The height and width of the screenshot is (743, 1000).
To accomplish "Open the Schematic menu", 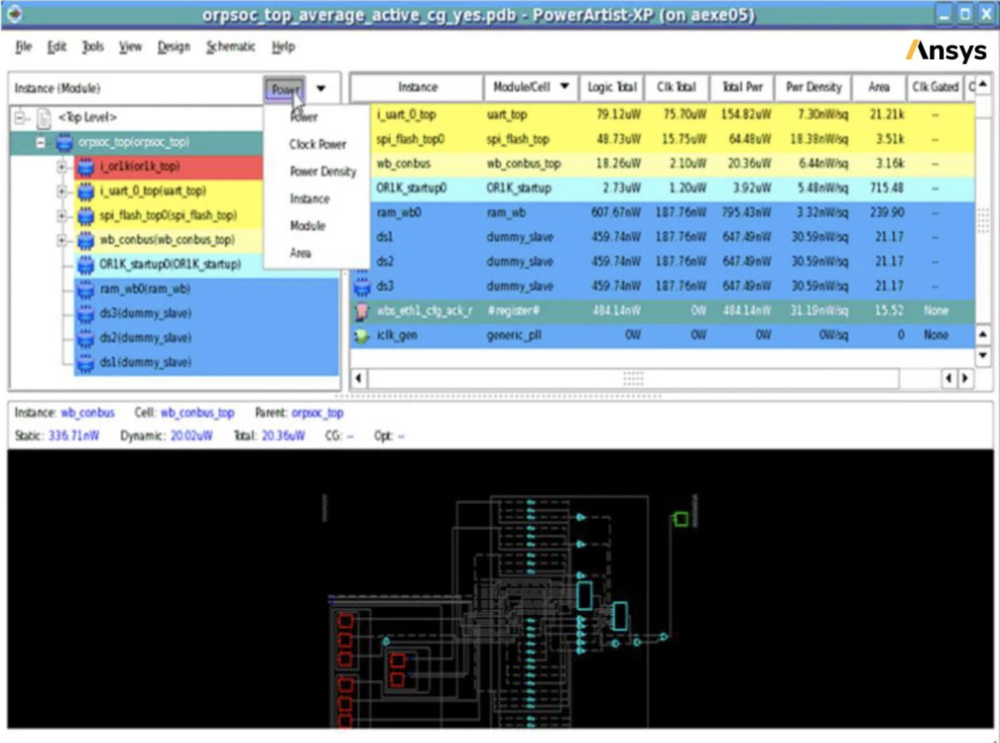I will pos(230,46).
